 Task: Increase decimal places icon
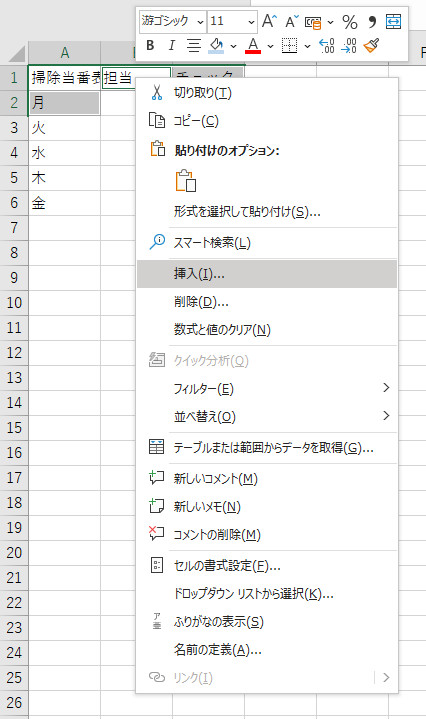326,45
